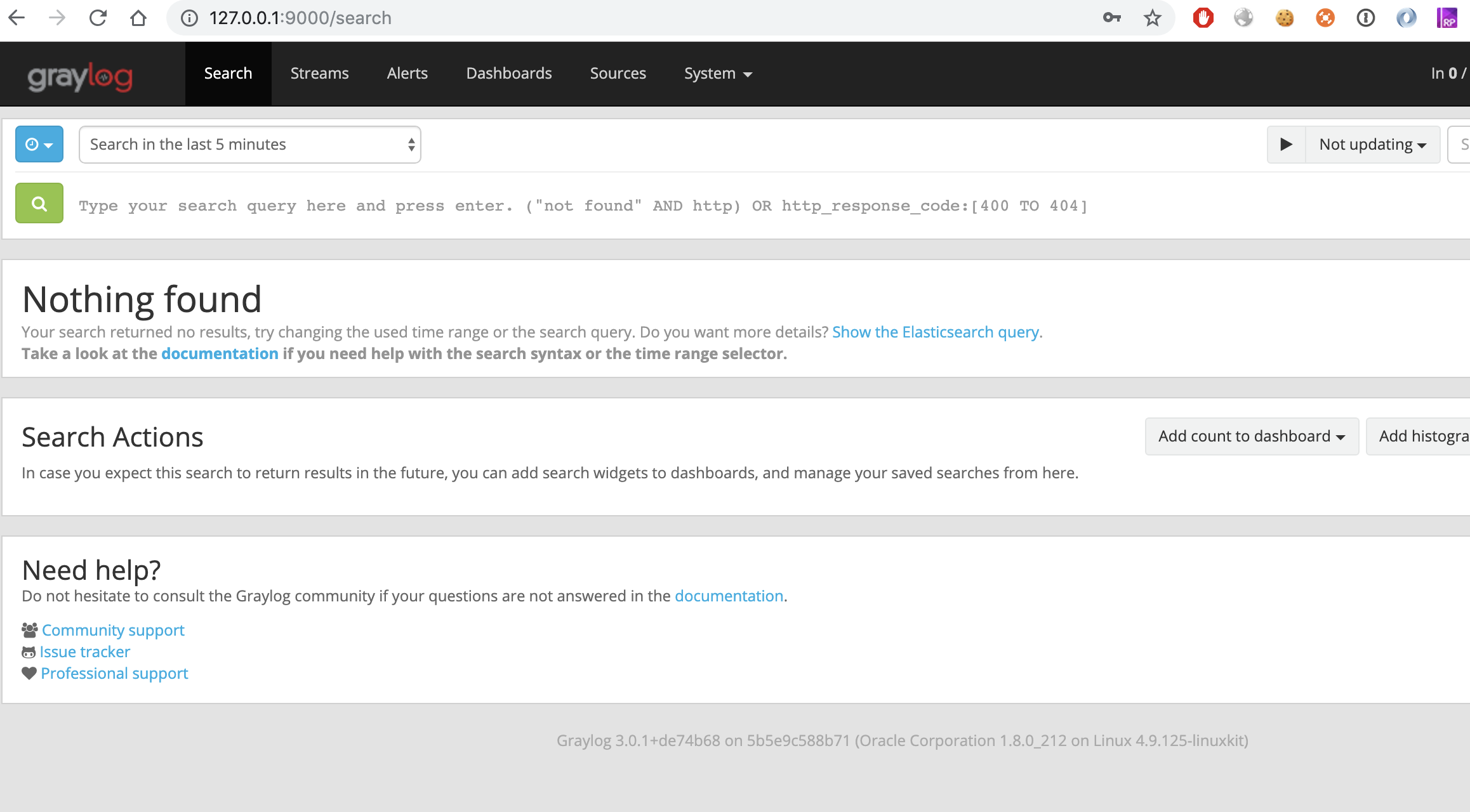
Task: Expand 'Add count to dashboard' dropdown
Action: coord(1251,436)
